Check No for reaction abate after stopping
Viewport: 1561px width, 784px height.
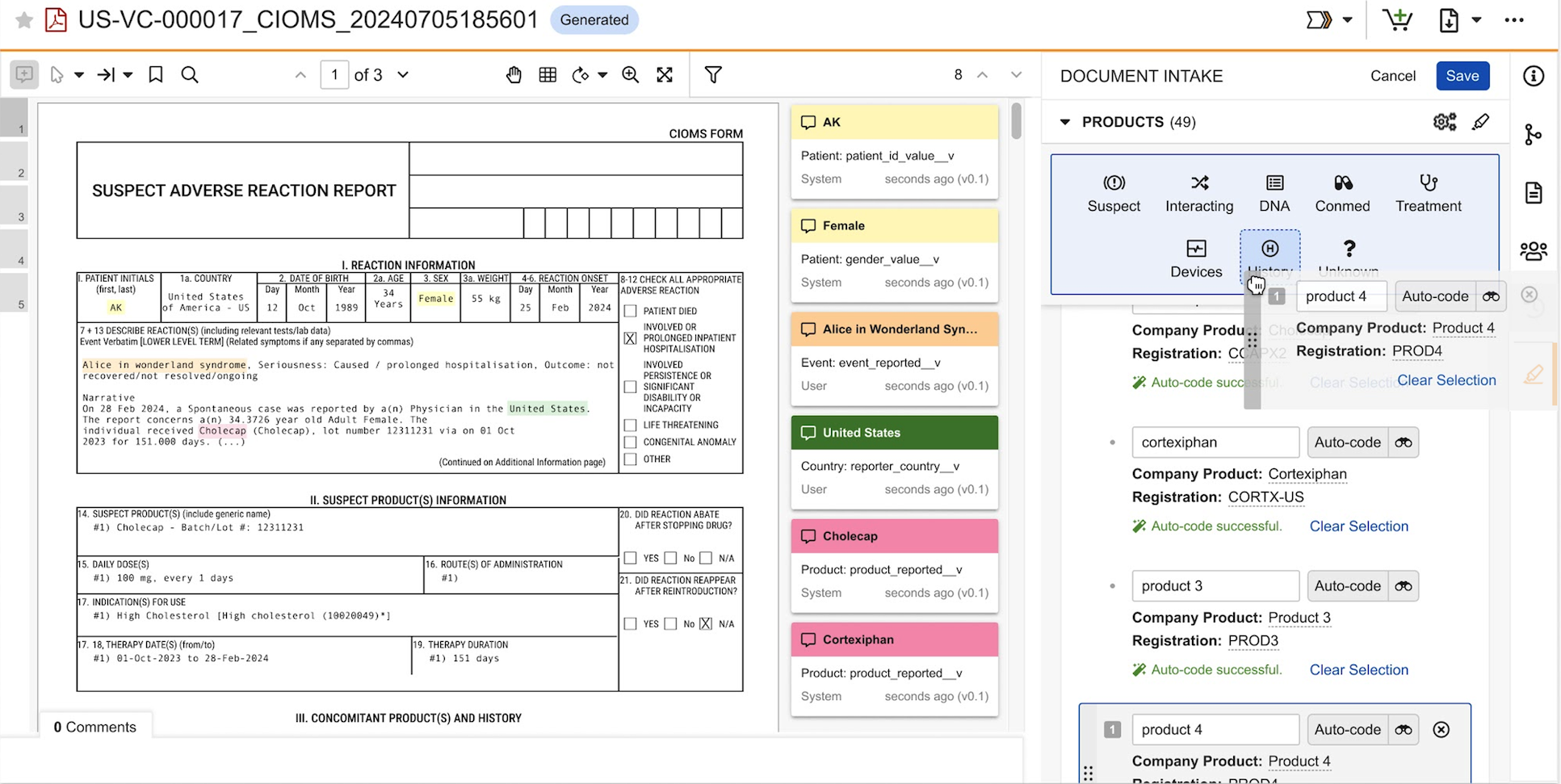670,558
